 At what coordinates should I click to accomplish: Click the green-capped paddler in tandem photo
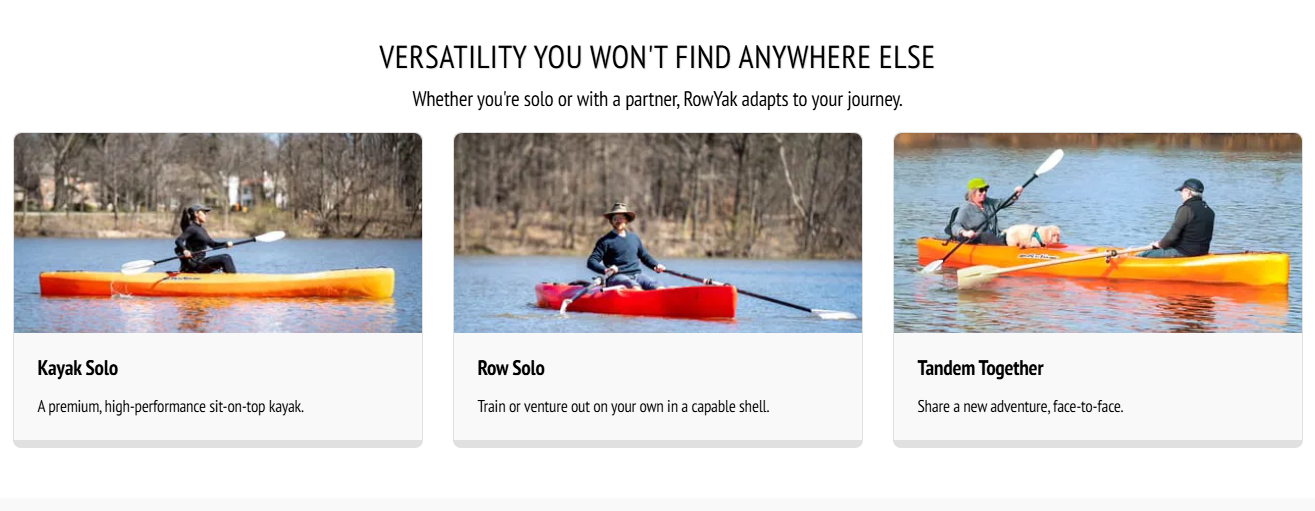pos(975,212)
